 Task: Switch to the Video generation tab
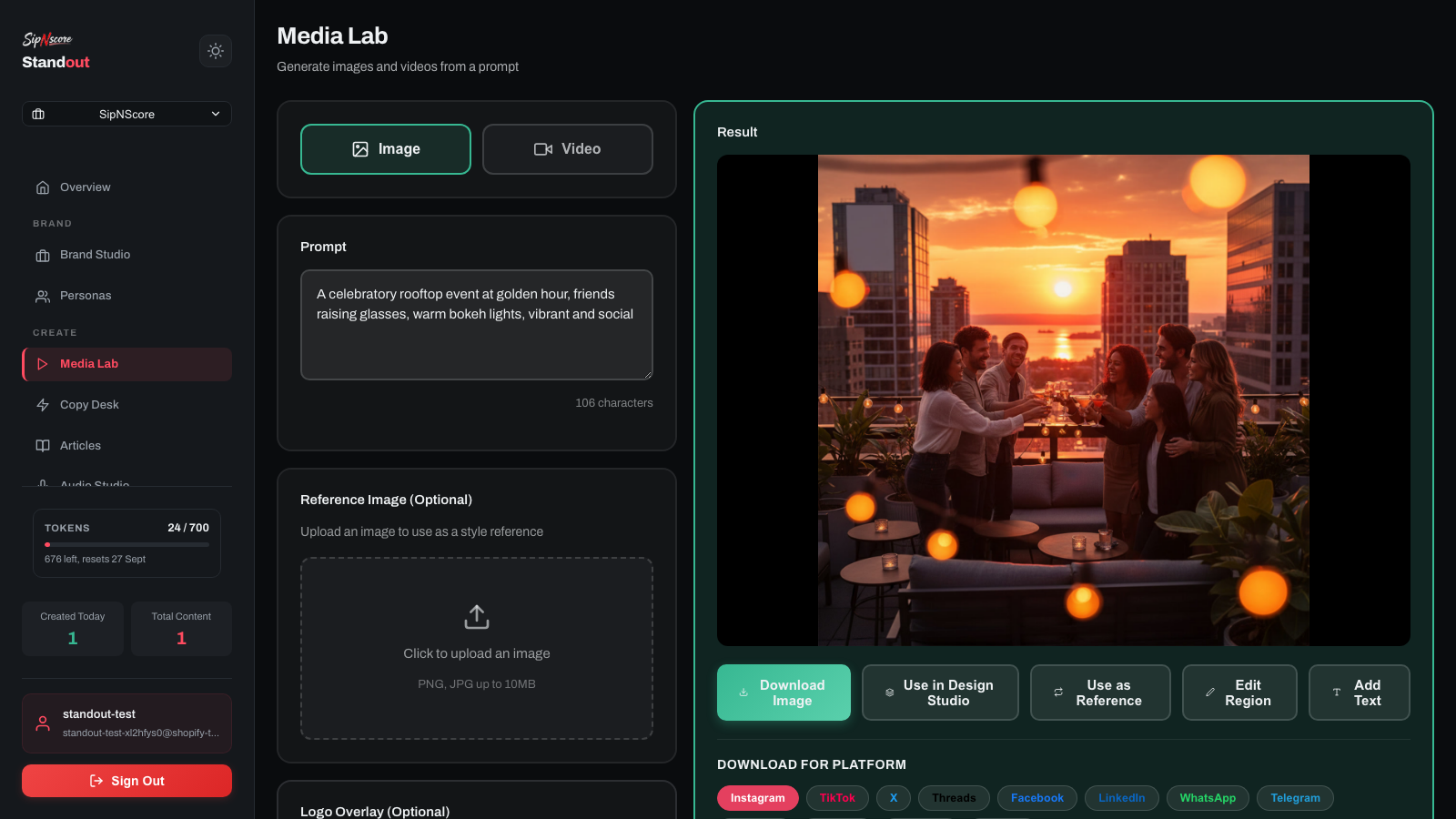tap(568, 149)
